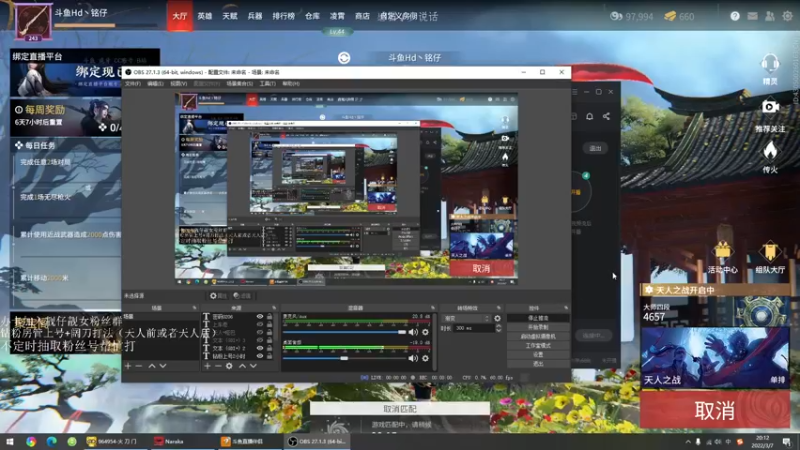
Task: Open the game settings gear icon
Action: click(787, 16)
